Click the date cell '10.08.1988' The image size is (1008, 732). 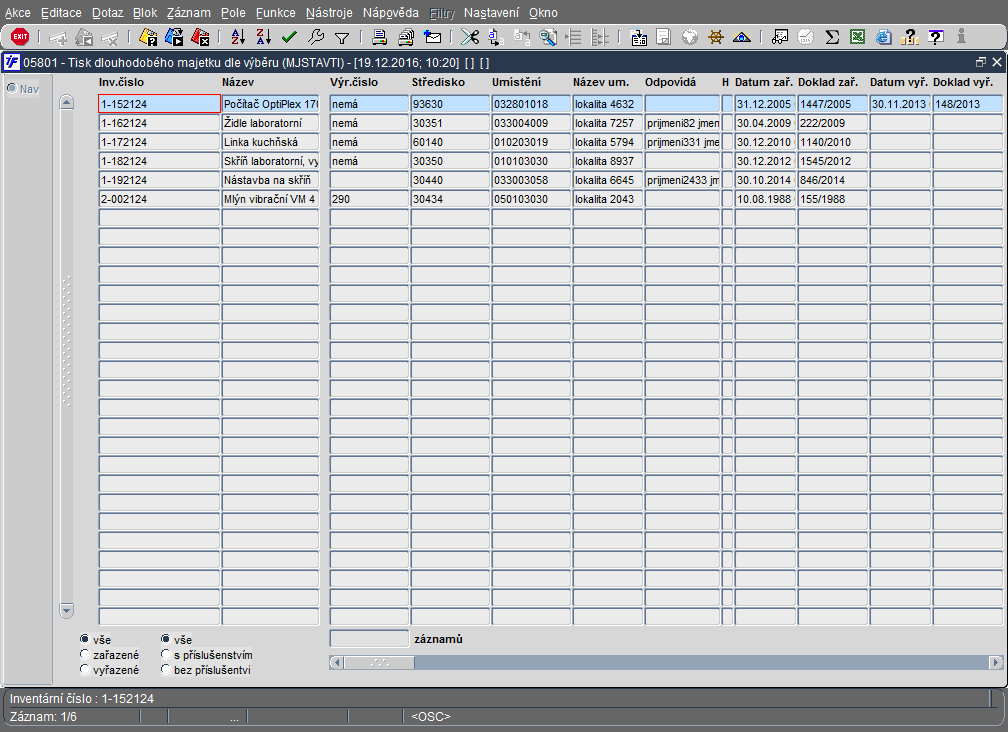coord(765,199)
